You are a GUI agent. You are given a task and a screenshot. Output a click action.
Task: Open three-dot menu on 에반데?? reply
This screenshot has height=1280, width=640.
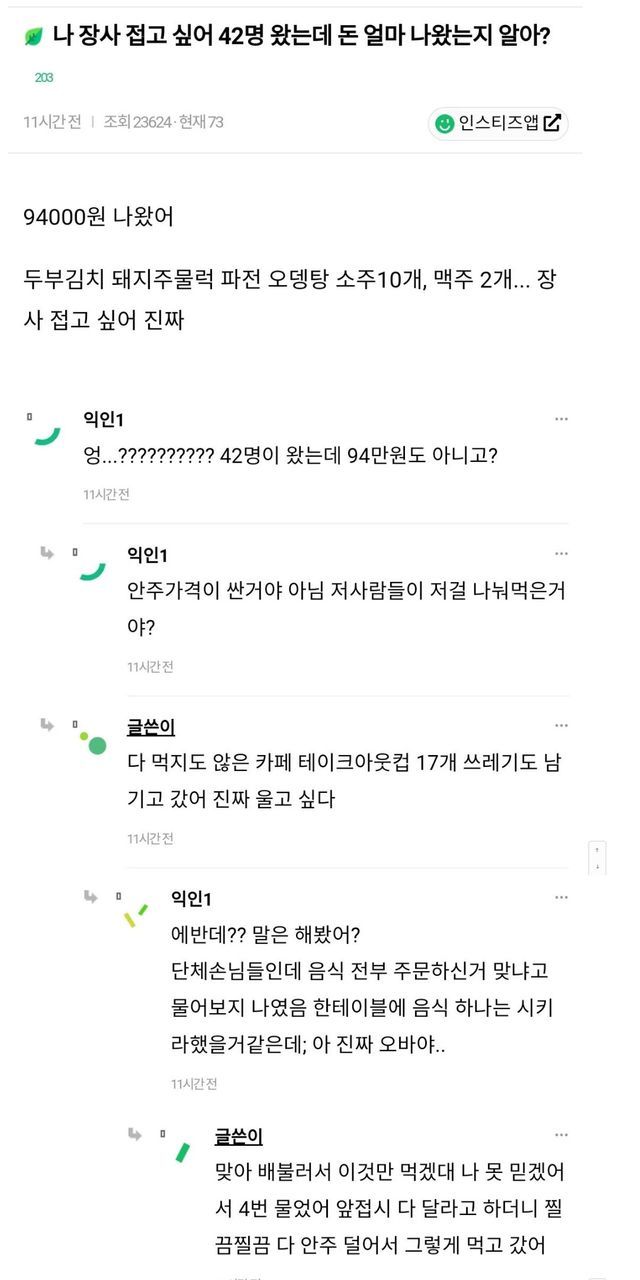coord(561,898)
